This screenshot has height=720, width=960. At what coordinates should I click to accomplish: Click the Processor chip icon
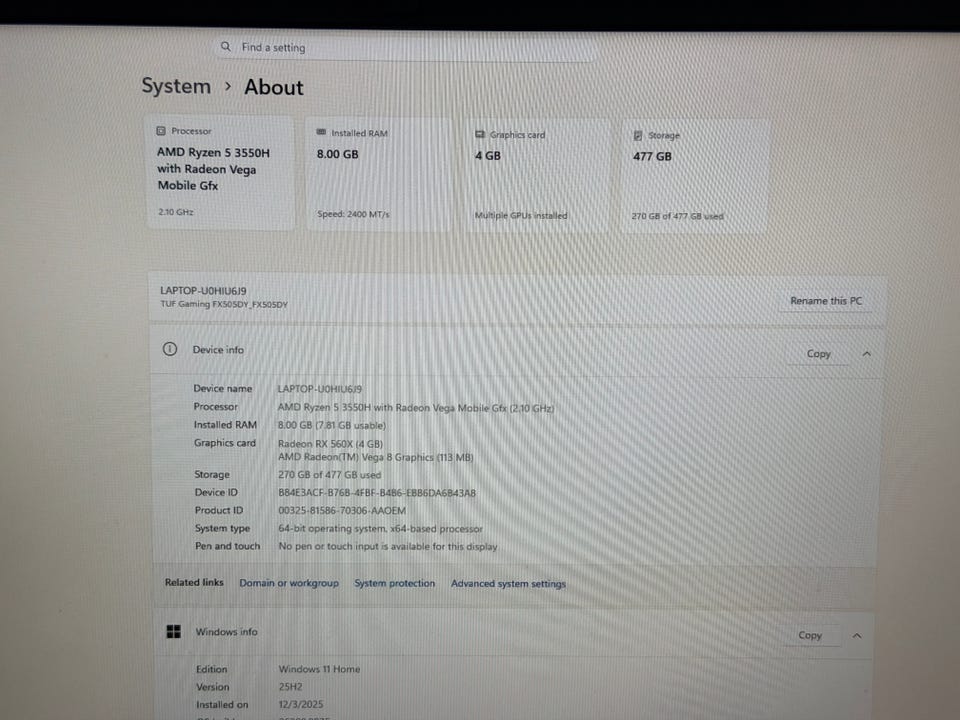pos(161,130)
